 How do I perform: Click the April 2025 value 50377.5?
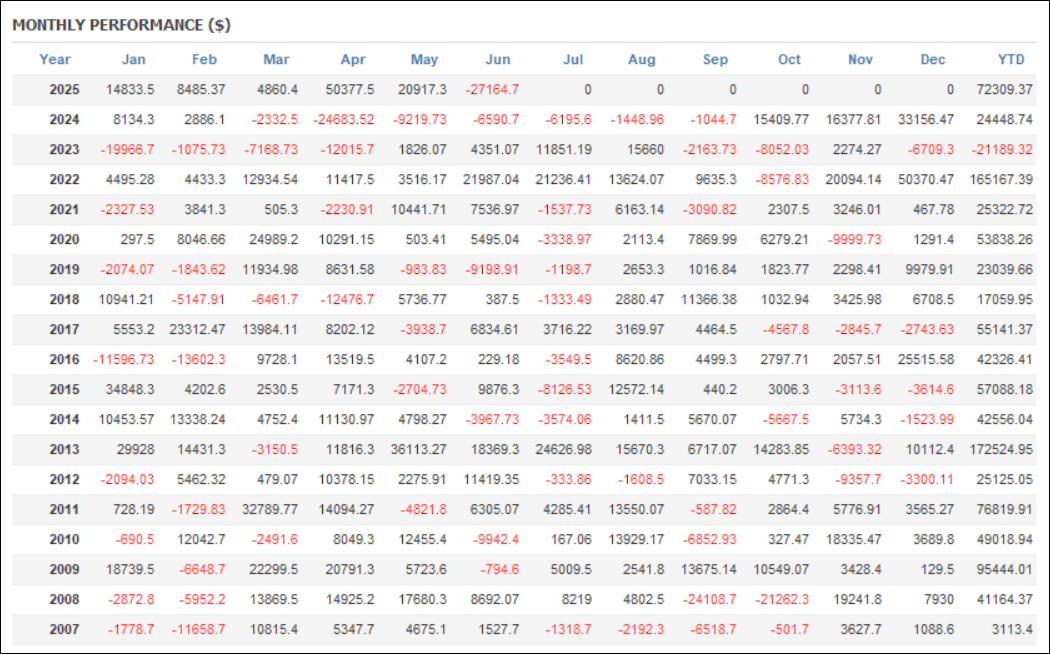point(350,90)
